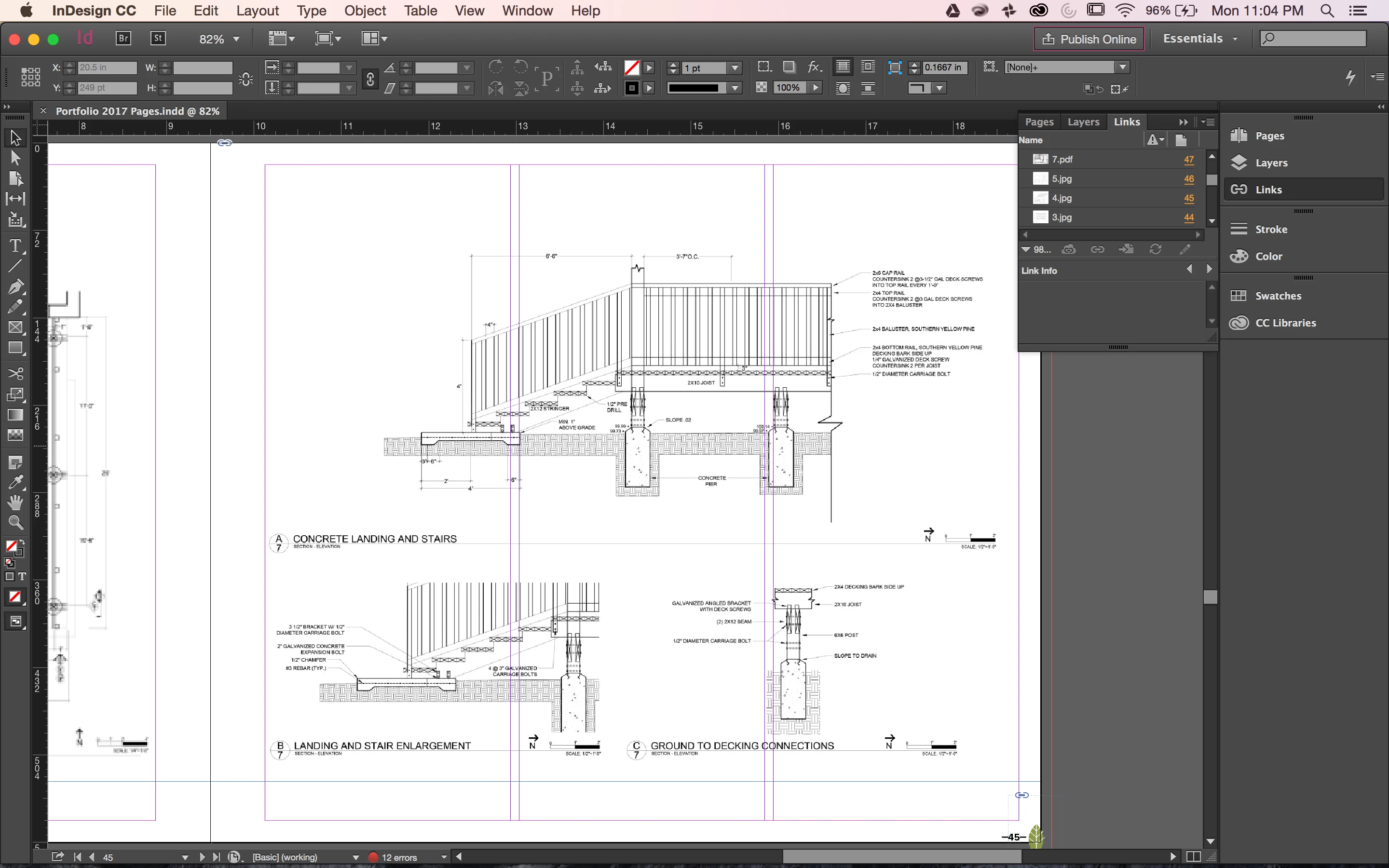Click the Publish Online button
The width and height of the screenshot is (1389, 868).
point(1089,39)
